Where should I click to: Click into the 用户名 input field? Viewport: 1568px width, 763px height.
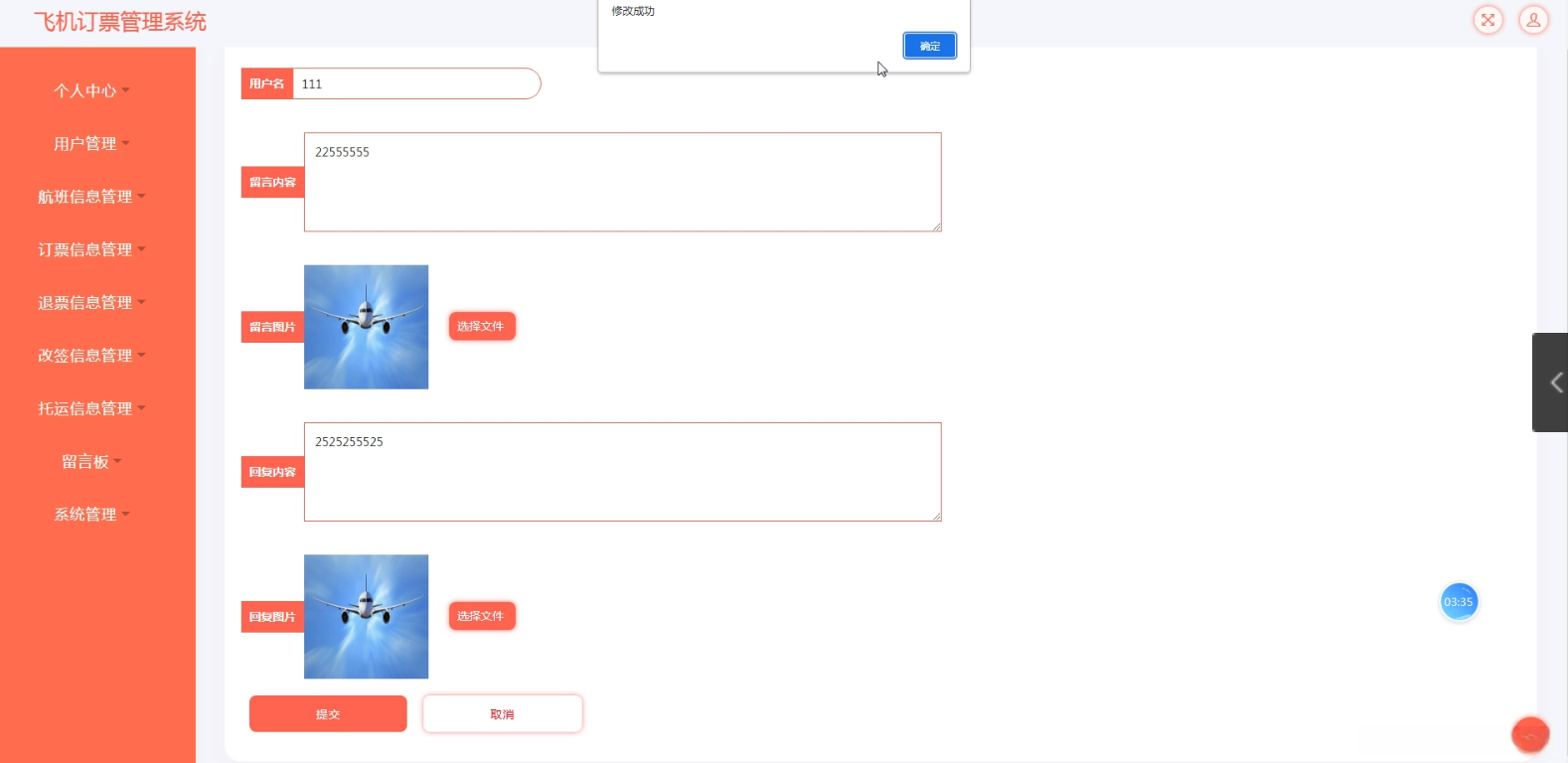click(415, 84)
